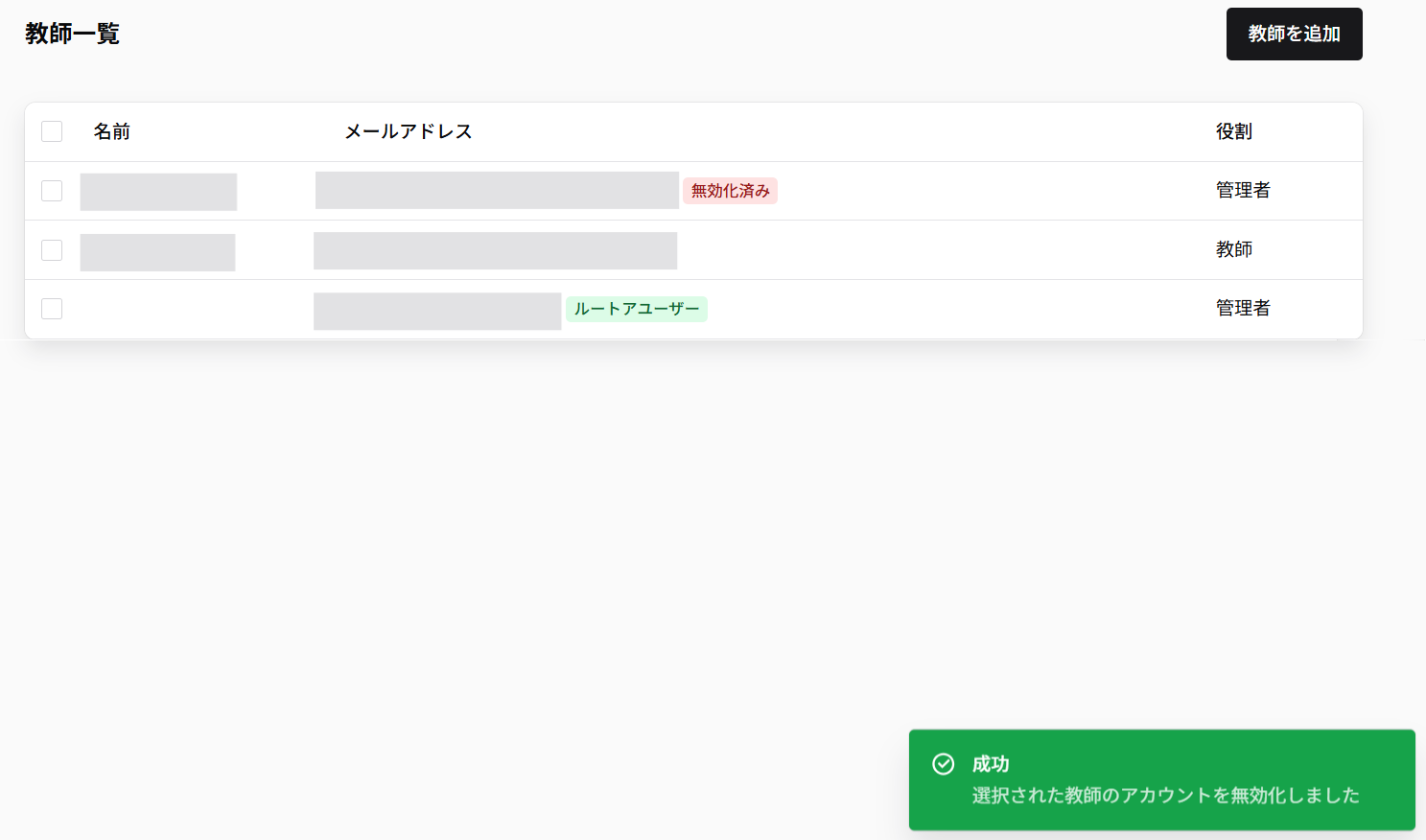Click the 管理者 role on the root user row
Image resolution: width=1426 pixels, height=840 pixels.
(x=1242, y=309)
